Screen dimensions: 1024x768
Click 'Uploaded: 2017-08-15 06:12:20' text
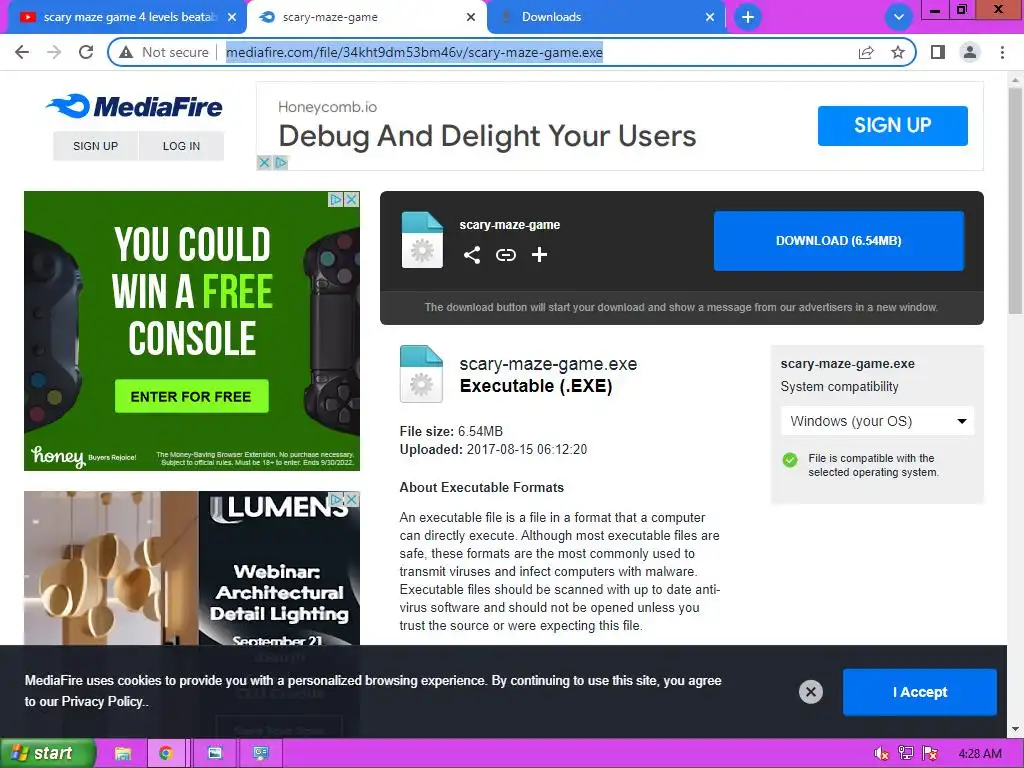tap(493, 449)
